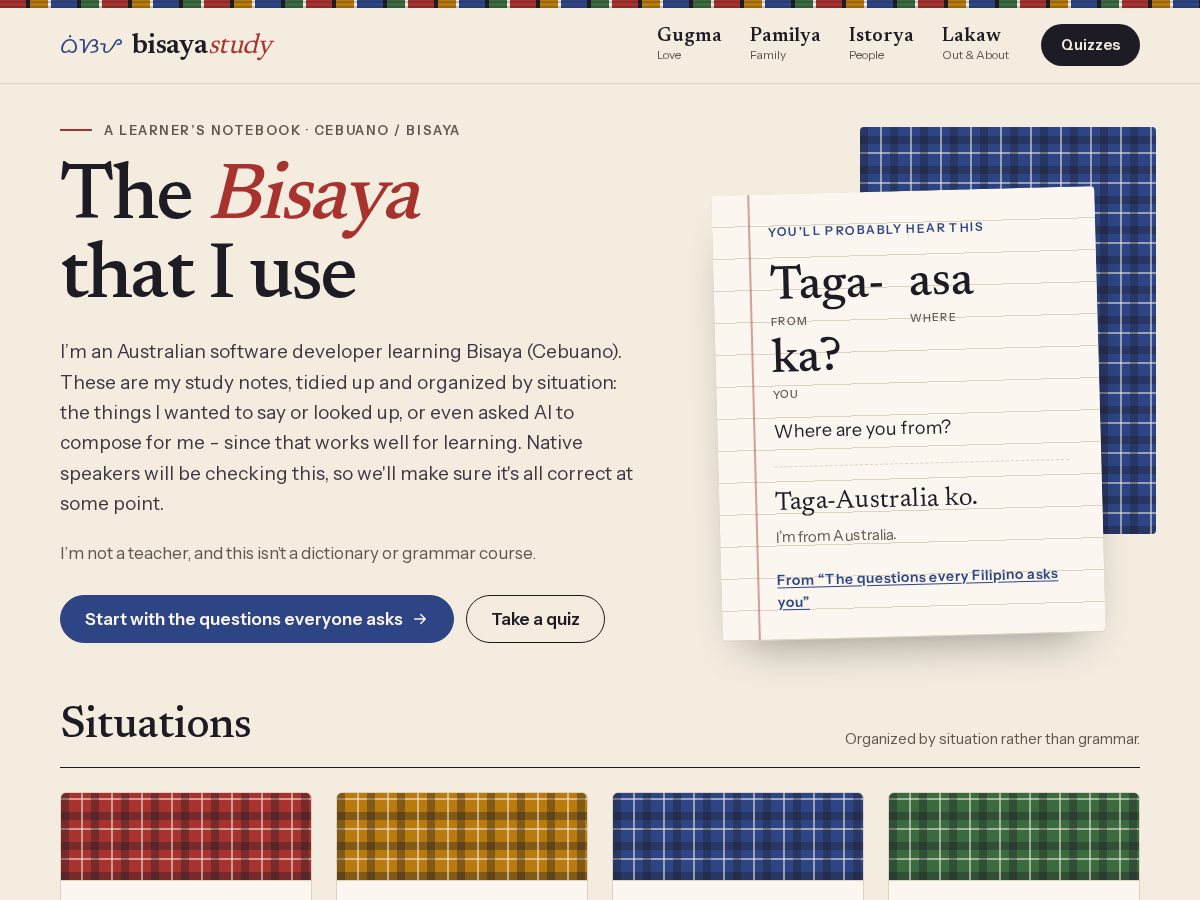Click the Baybayin script logo icon
The width and height of the screenshot is (1200, 900).
coord(91,45)
